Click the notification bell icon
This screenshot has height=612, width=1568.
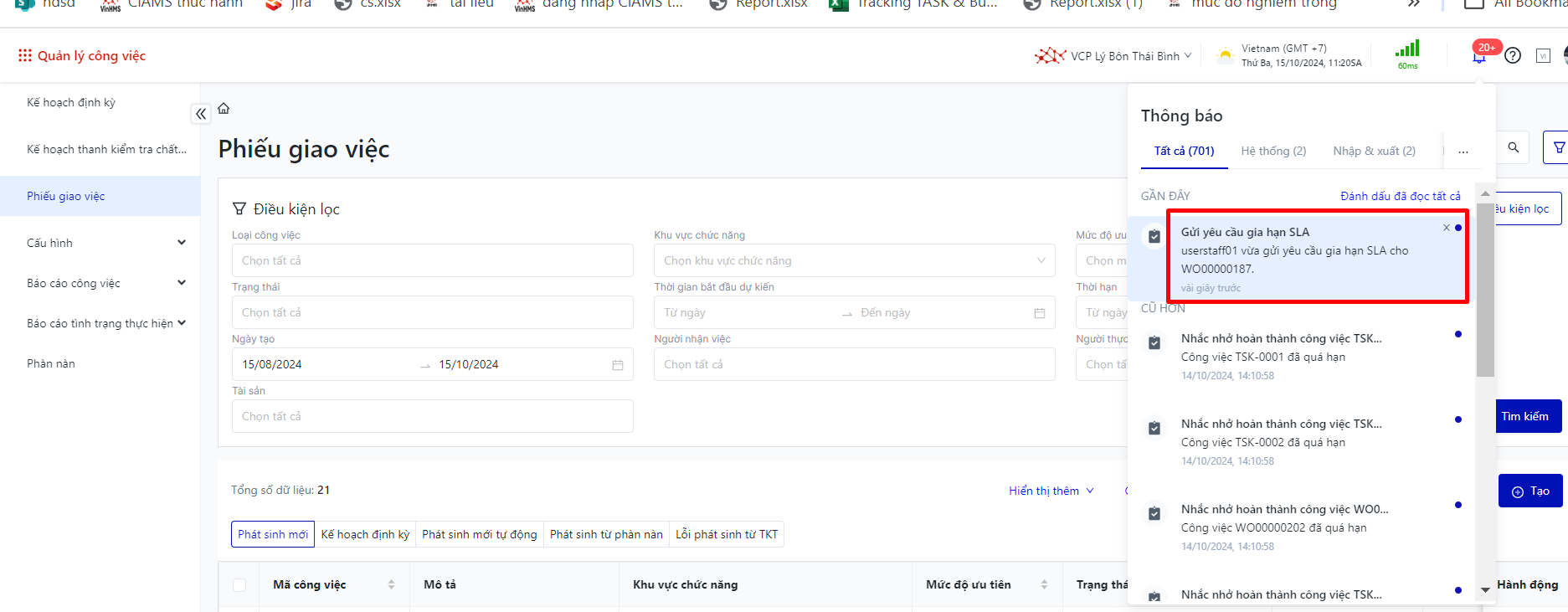click(x=1479, y=56)
